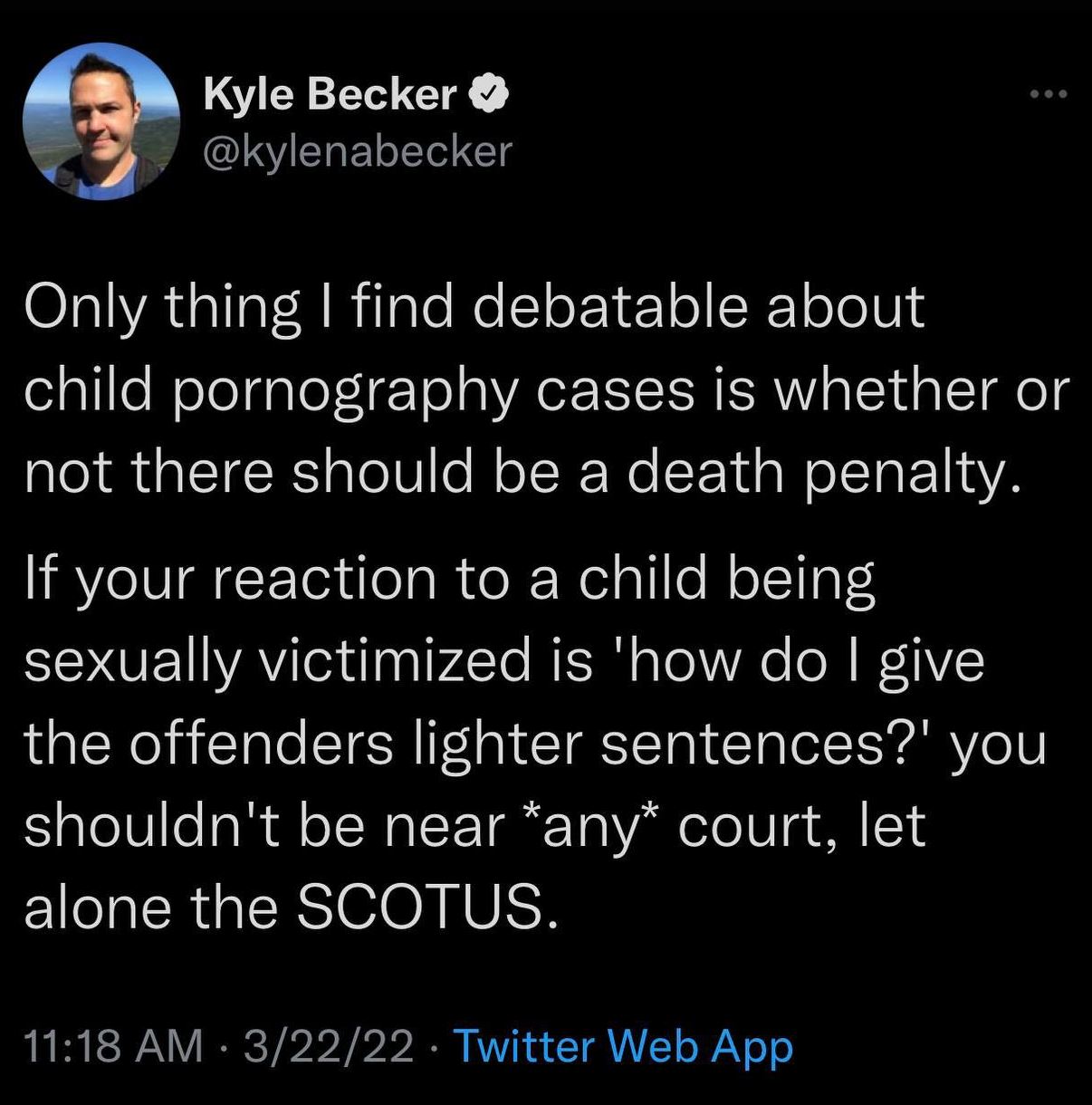Follow the Twitter Web App source link
The height and width of the screenshot is (1105, 1092).
pos(623,1045)
